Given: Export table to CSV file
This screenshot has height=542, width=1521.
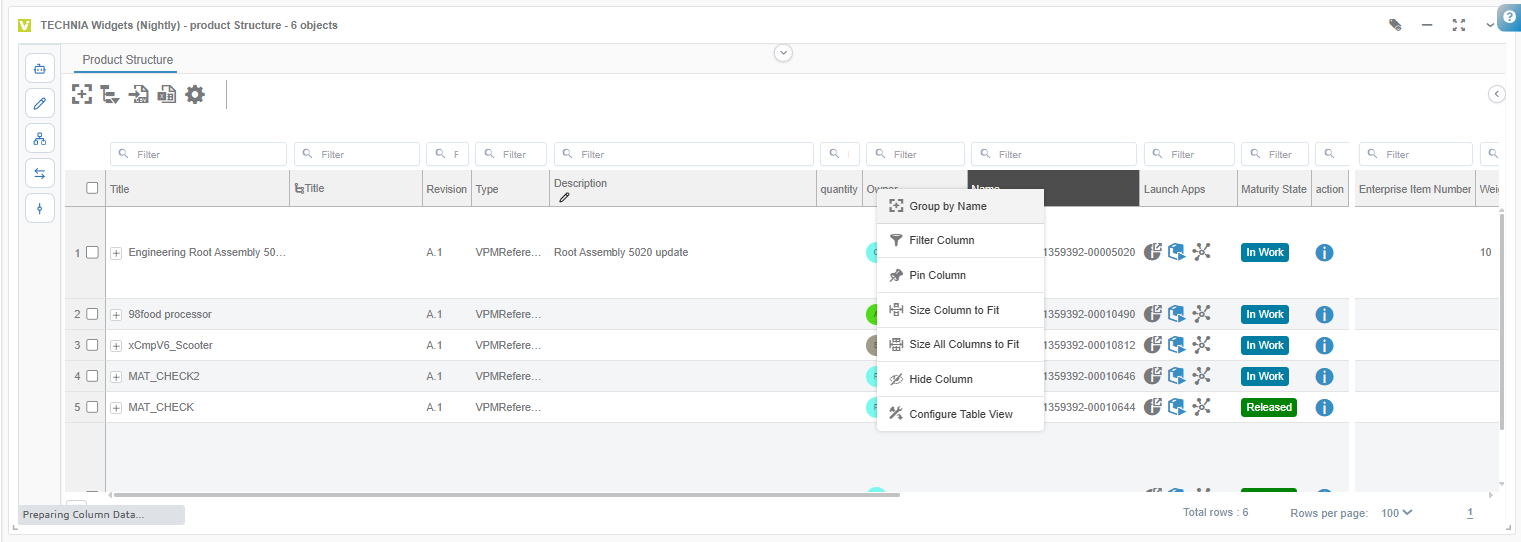Looking at the screenshot, I should point(138,94).
